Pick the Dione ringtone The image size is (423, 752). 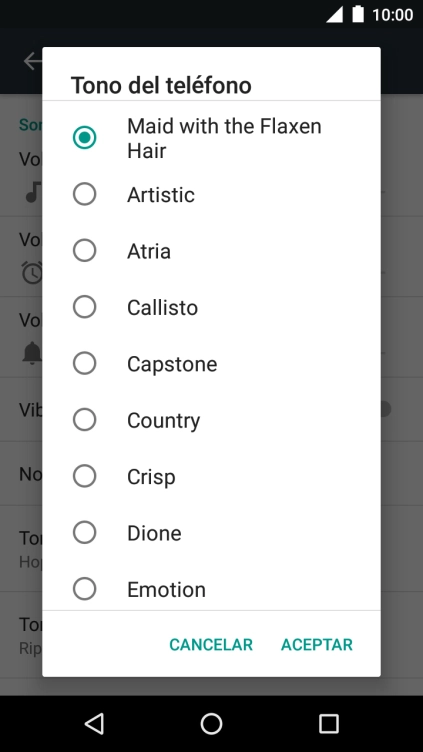(x=212, y=533)
